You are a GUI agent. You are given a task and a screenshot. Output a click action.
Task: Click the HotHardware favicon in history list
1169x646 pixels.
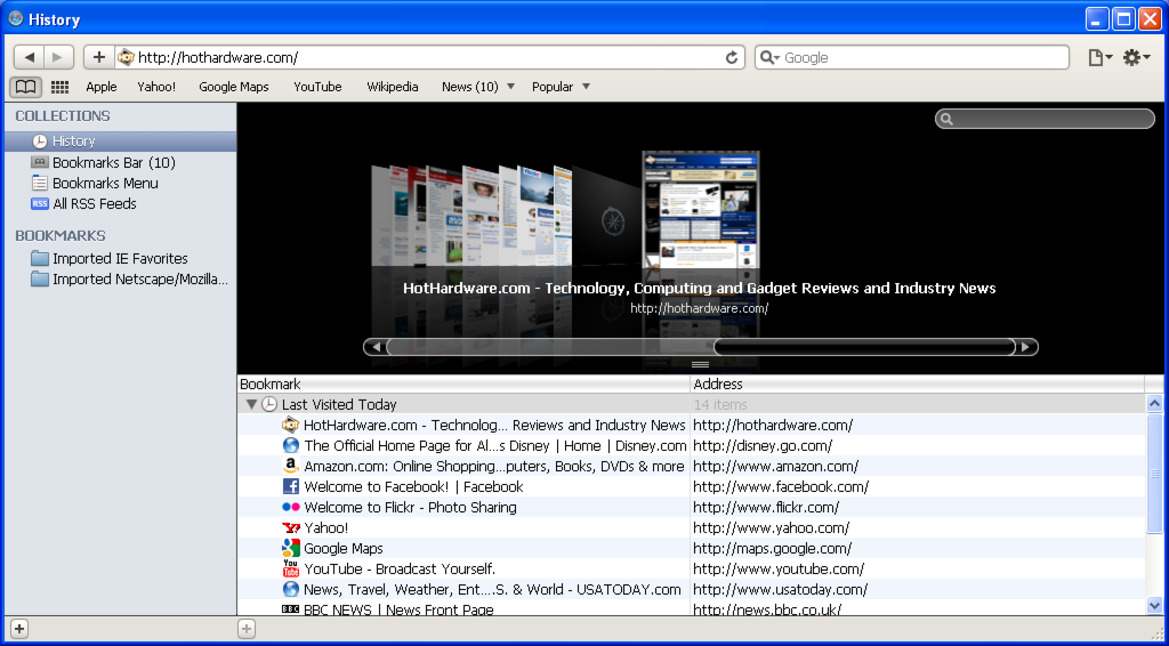pyautogui.click(x=291, y=425)
